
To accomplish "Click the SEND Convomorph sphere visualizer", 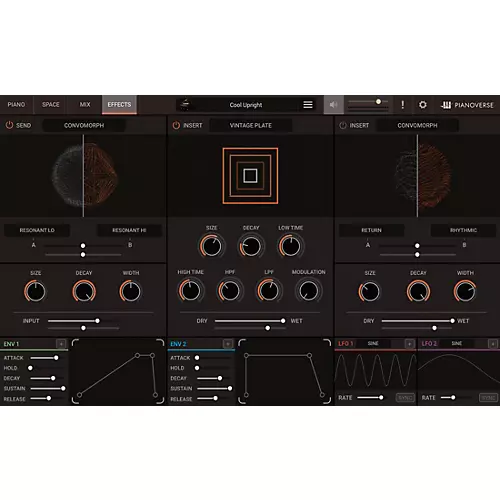I will coord(84,176).
